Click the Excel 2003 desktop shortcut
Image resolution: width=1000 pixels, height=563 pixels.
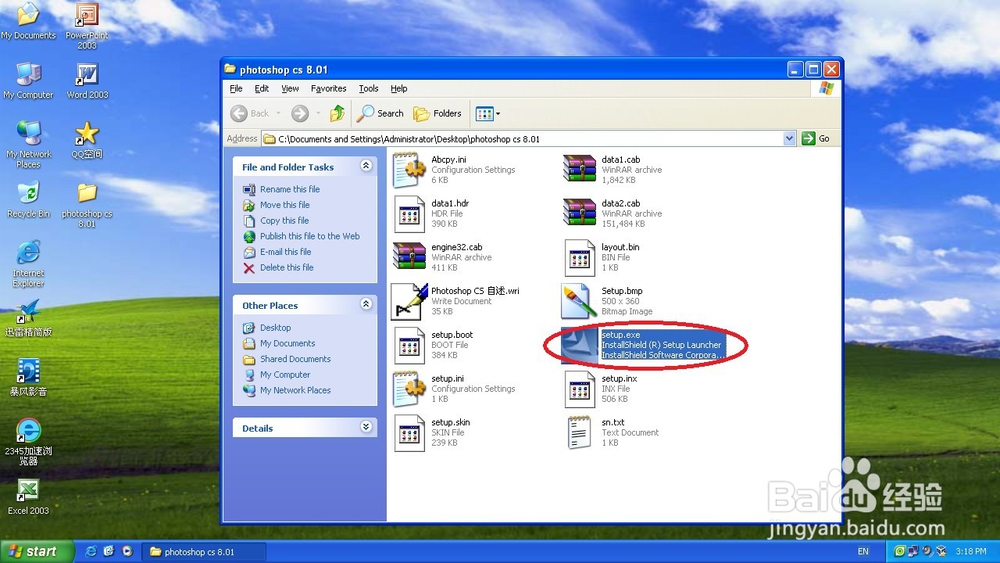pyautogui.click(x=28, y=497)
